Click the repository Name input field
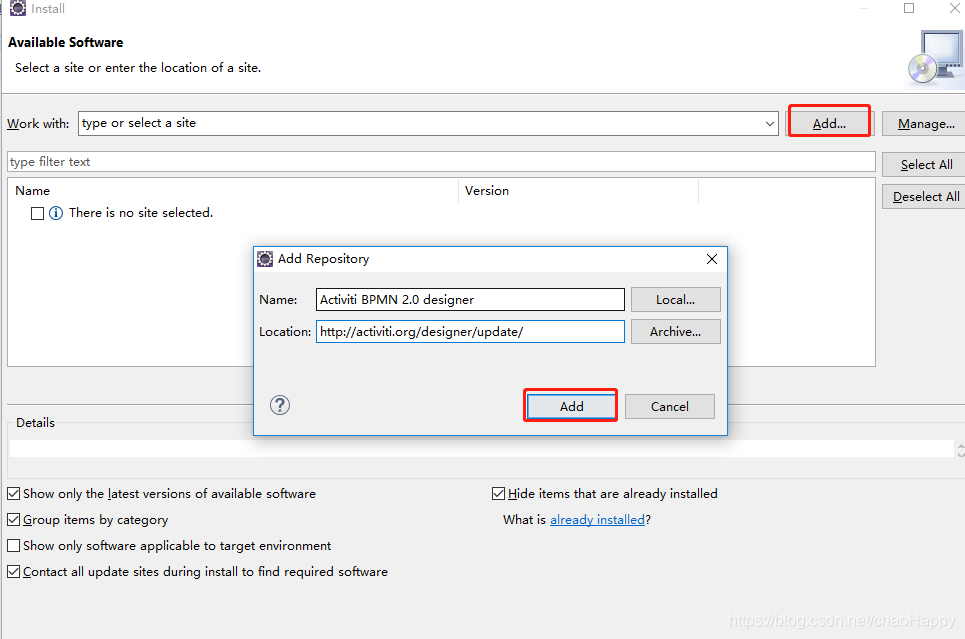This screenshot has height=639, width=965. 470,300
